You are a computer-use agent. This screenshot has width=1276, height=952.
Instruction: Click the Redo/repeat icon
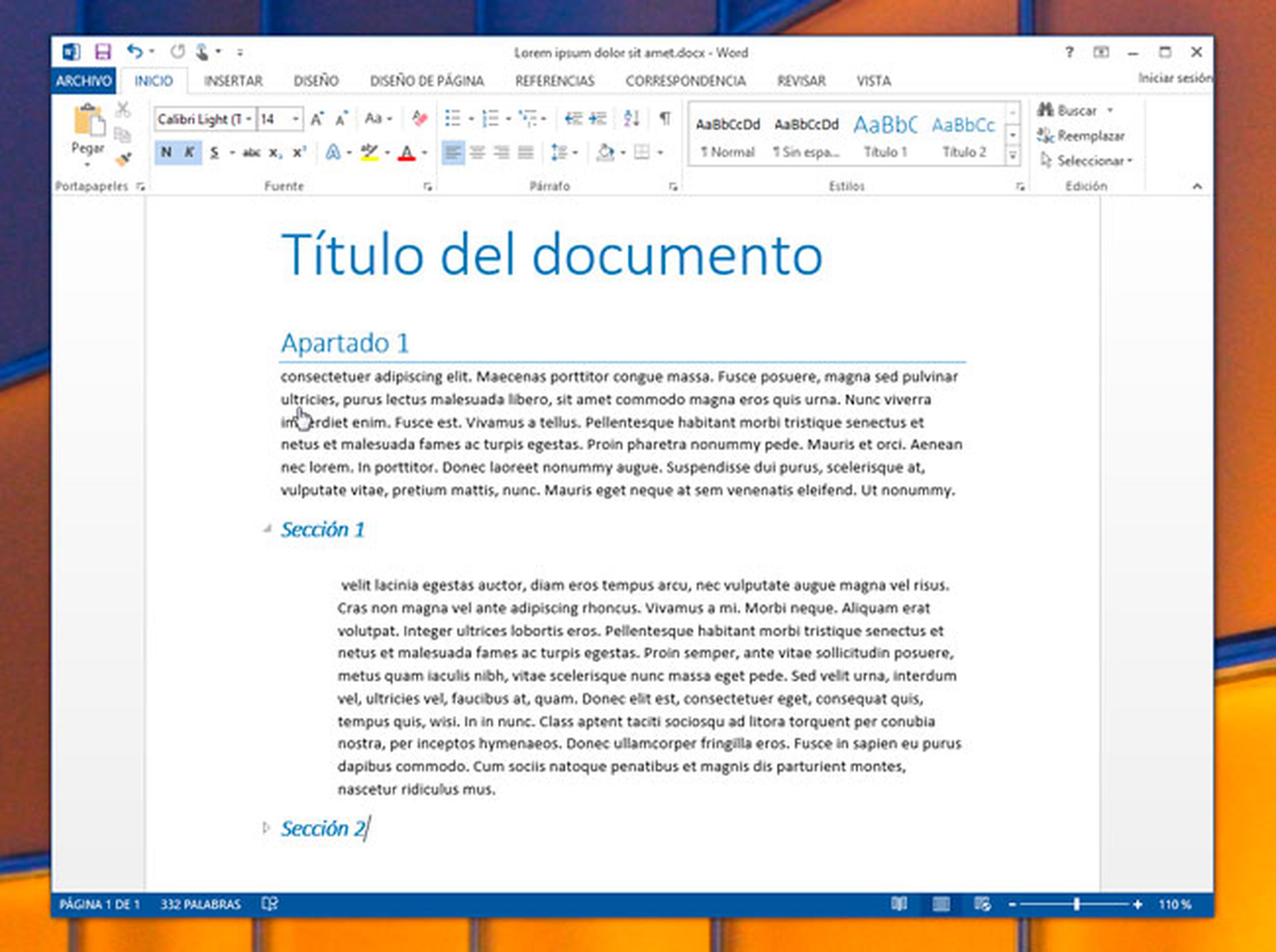(177, 52)
